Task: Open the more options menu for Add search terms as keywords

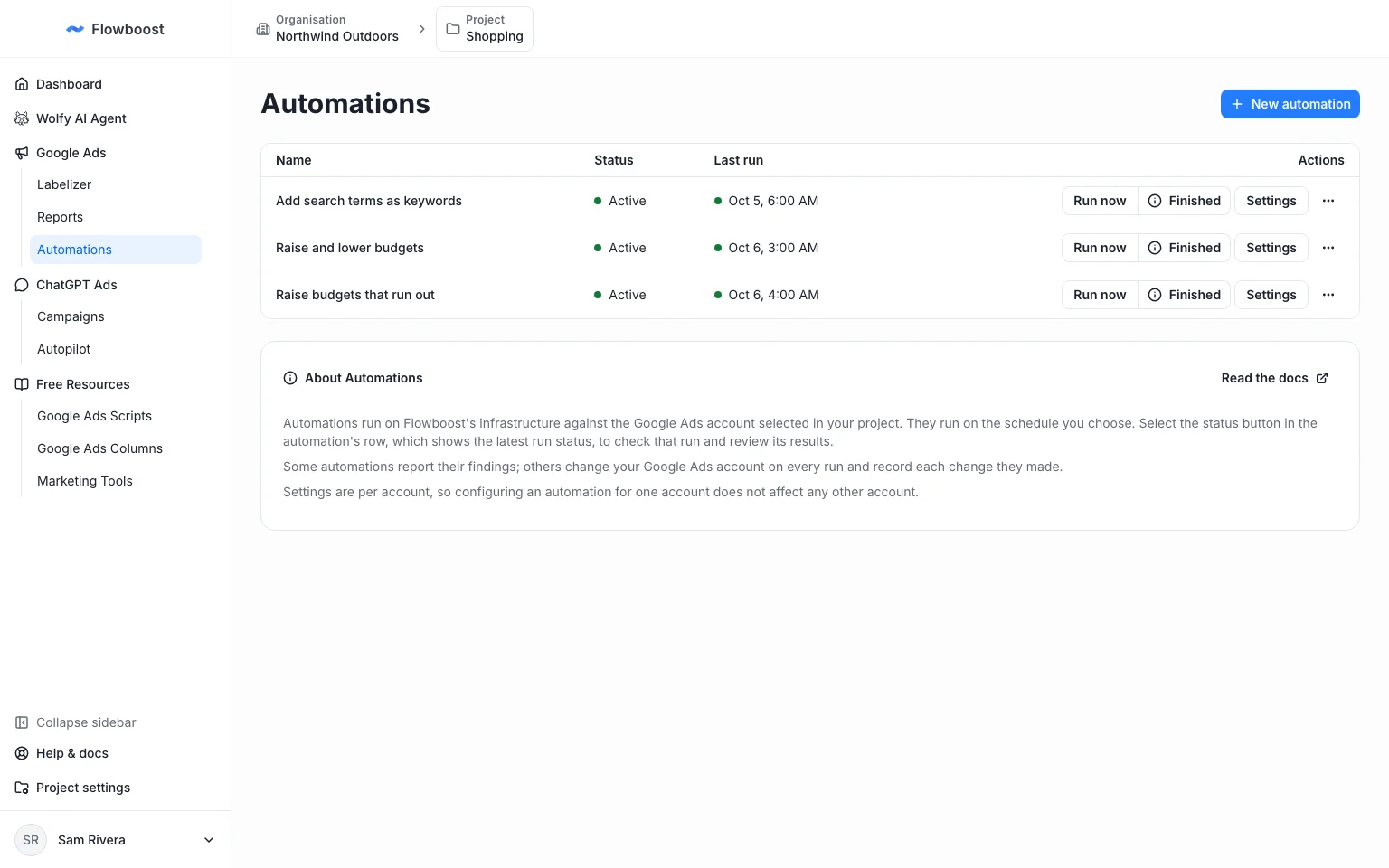Action: click(1328, 201)
